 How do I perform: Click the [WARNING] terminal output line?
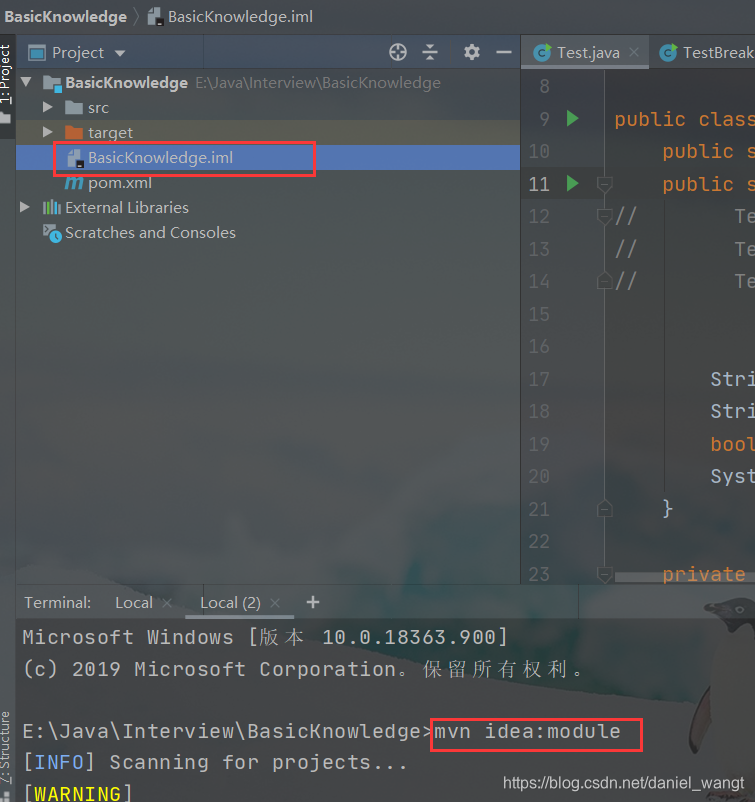77,793
